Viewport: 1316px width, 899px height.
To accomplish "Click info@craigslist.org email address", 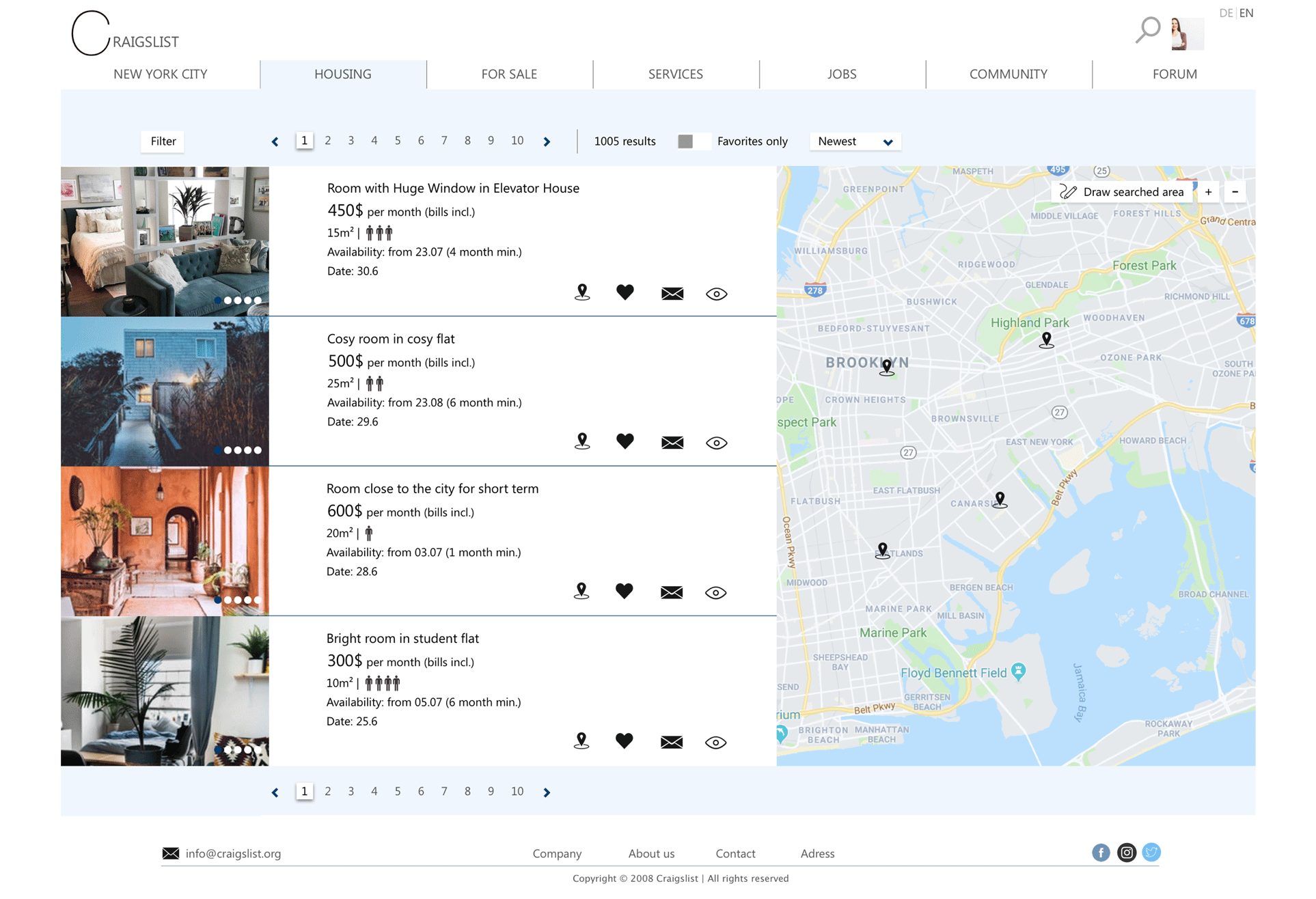I will pos(233,853).
